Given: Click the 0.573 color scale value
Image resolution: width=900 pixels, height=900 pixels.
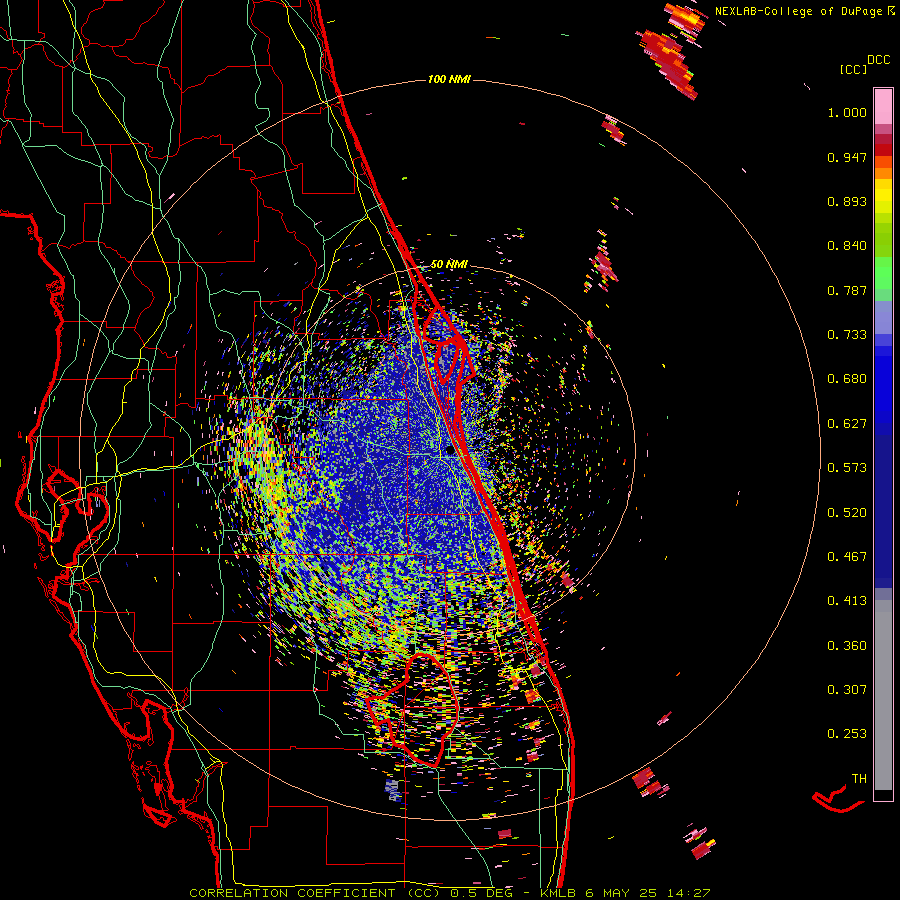Looking at the screenshot, I should (847, 468).
